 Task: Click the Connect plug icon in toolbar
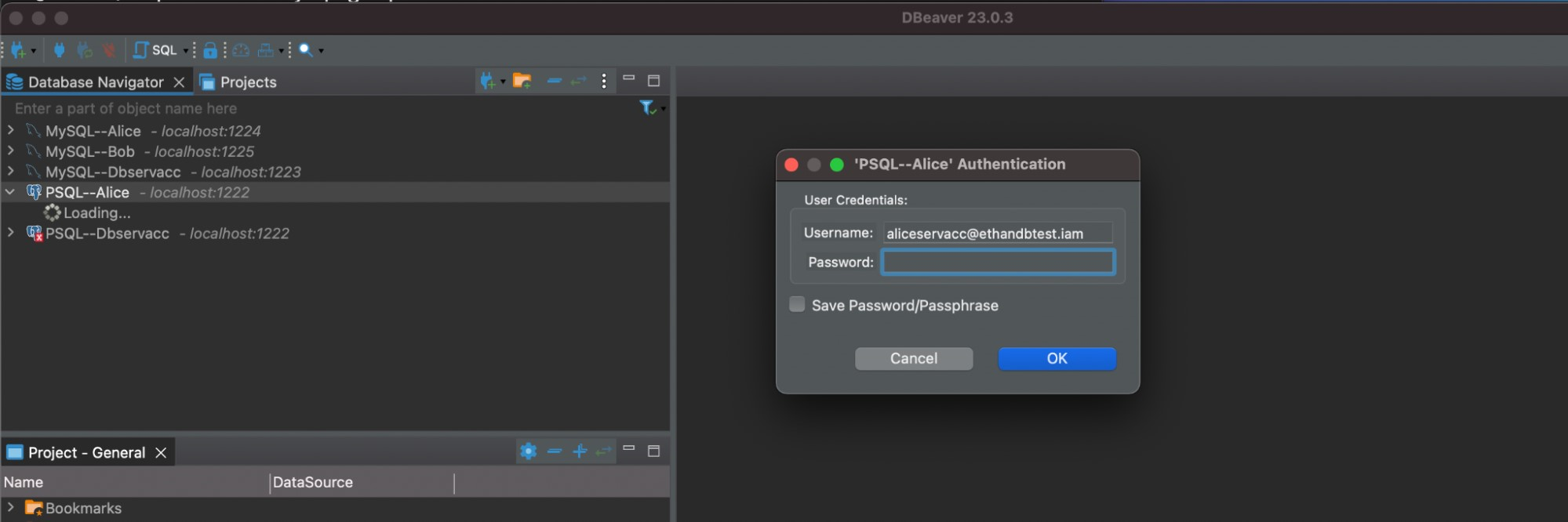pyautogui.click(x=59, y=50)
